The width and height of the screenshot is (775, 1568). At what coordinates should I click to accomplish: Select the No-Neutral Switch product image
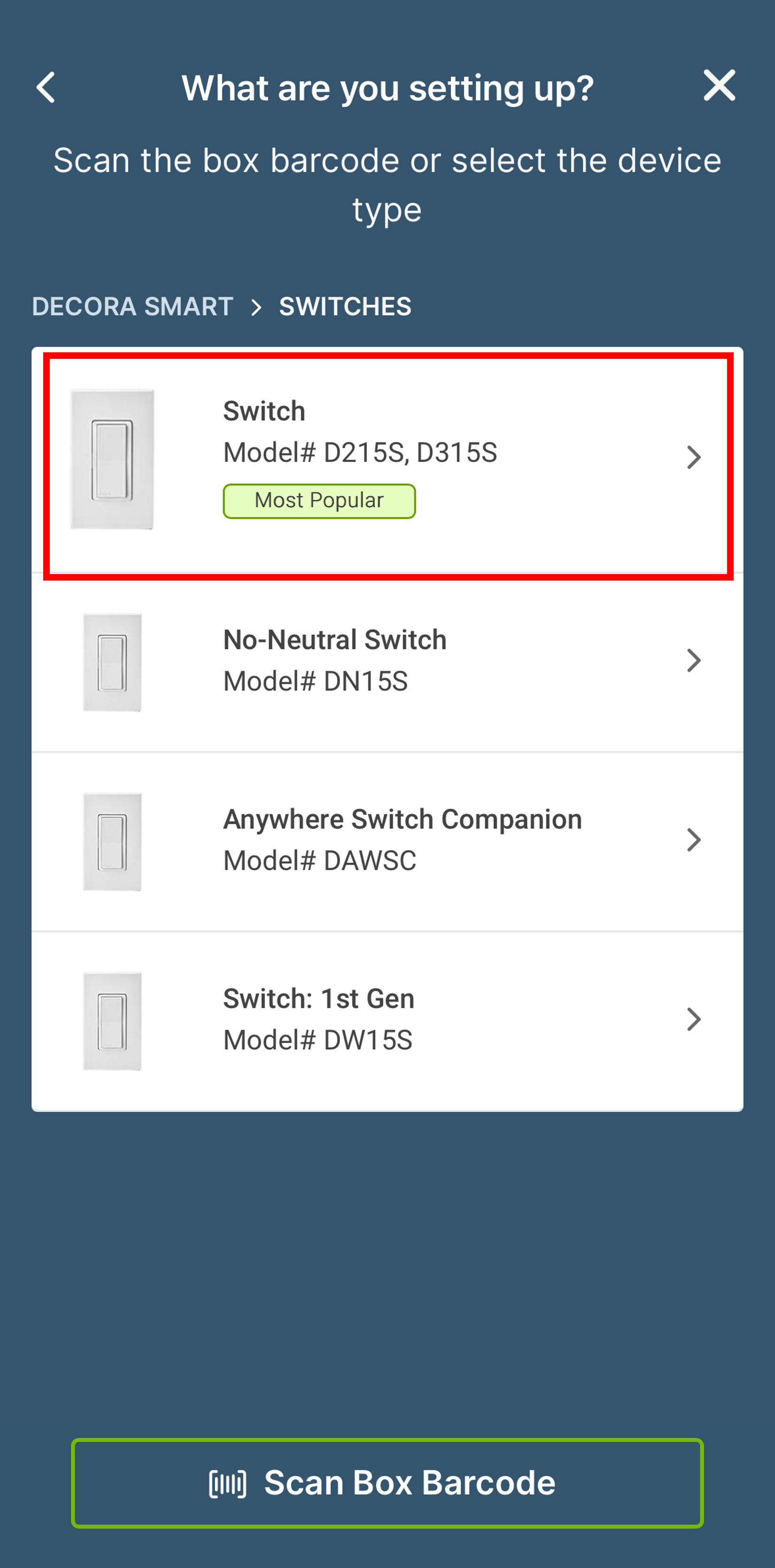(x=112, y=662)
